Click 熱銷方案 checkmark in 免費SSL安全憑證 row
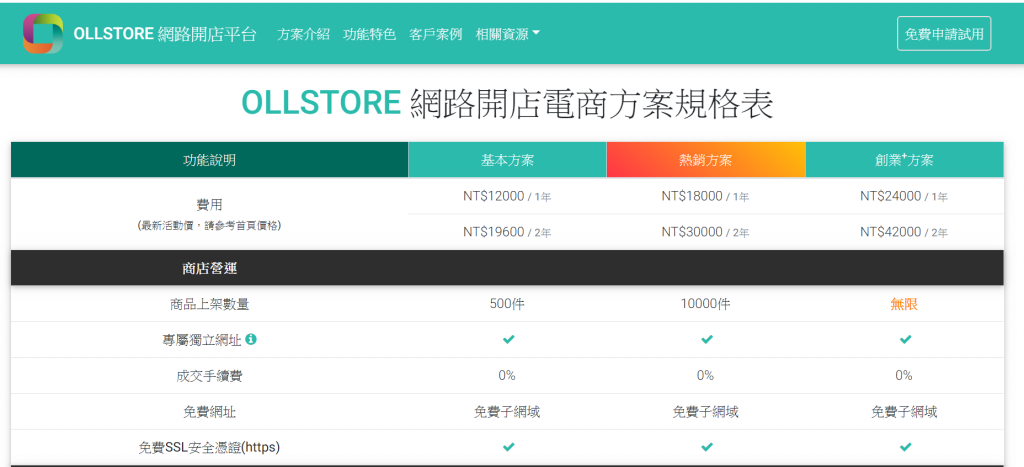This screenshot has height=467, width=1024. point(707,447)
